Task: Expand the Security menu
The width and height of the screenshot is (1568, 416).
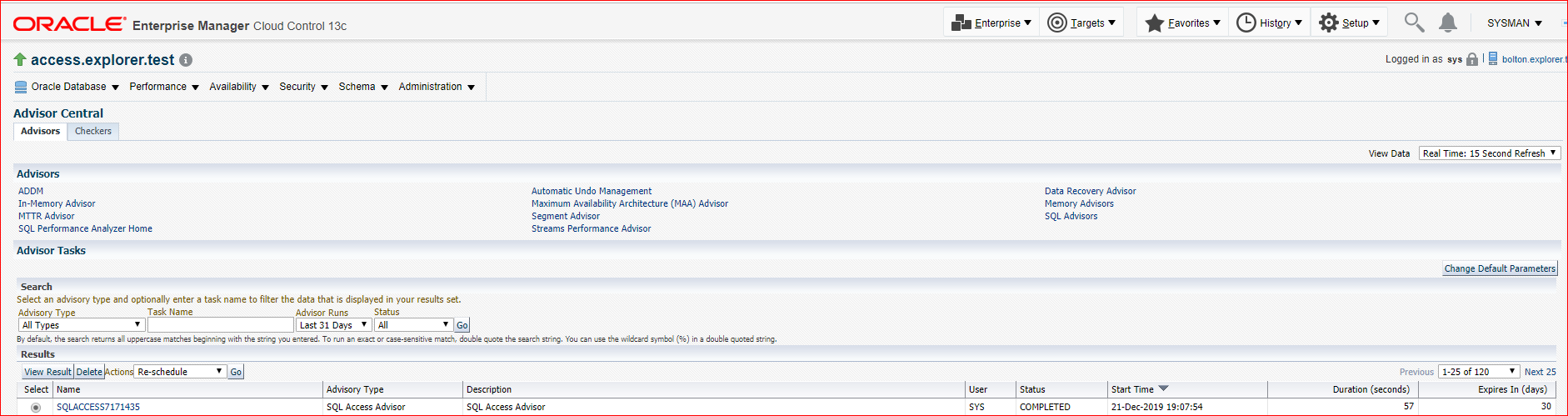Action: 303,87
